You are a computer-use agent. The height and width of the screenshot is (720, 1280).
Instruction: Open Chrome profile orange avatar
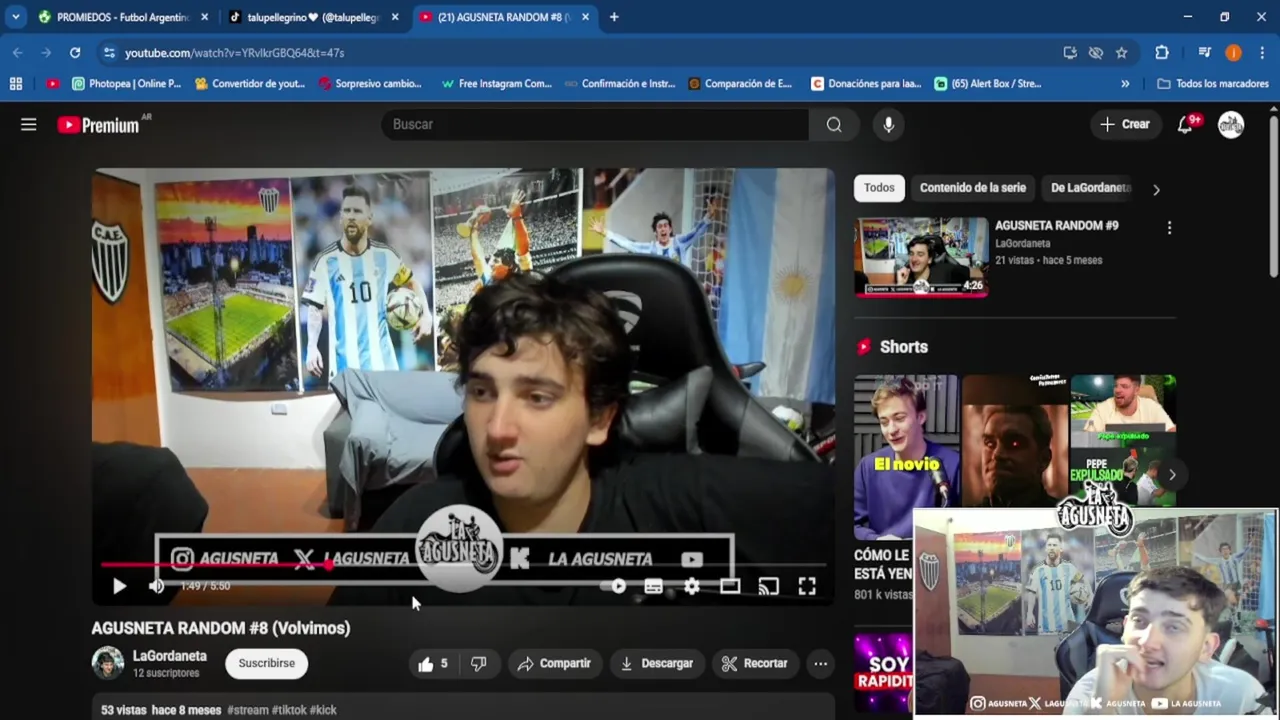click(x=1233, y=53)
